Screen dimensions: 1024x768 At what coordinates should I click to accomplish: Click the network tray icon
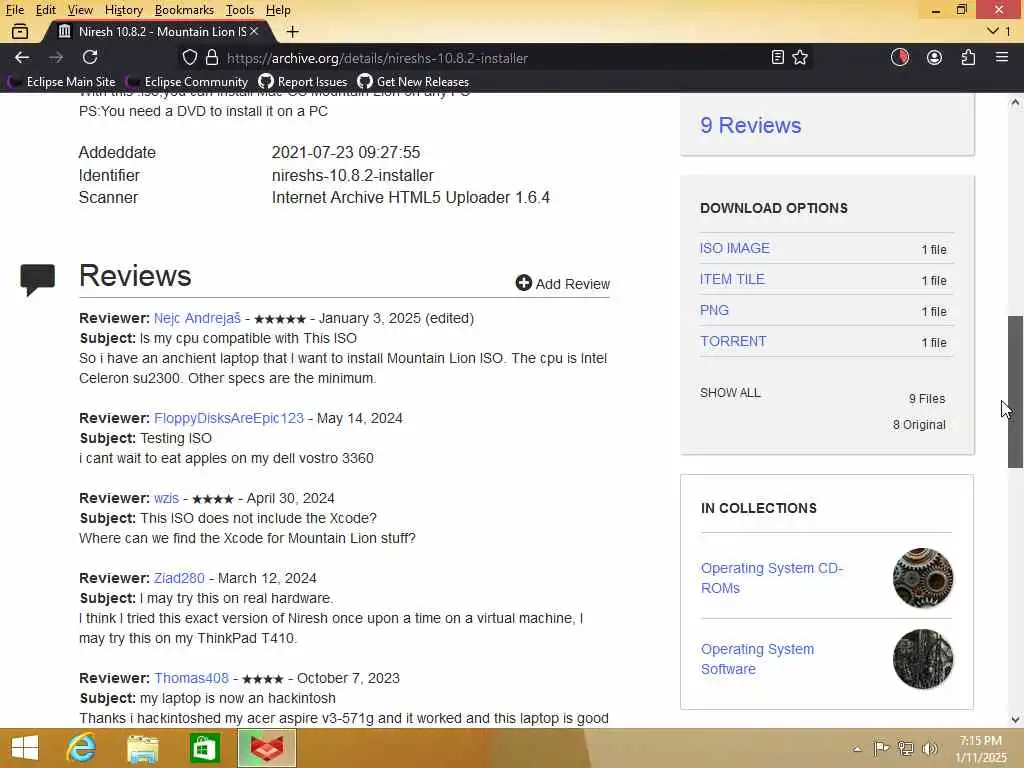[905, 748]
